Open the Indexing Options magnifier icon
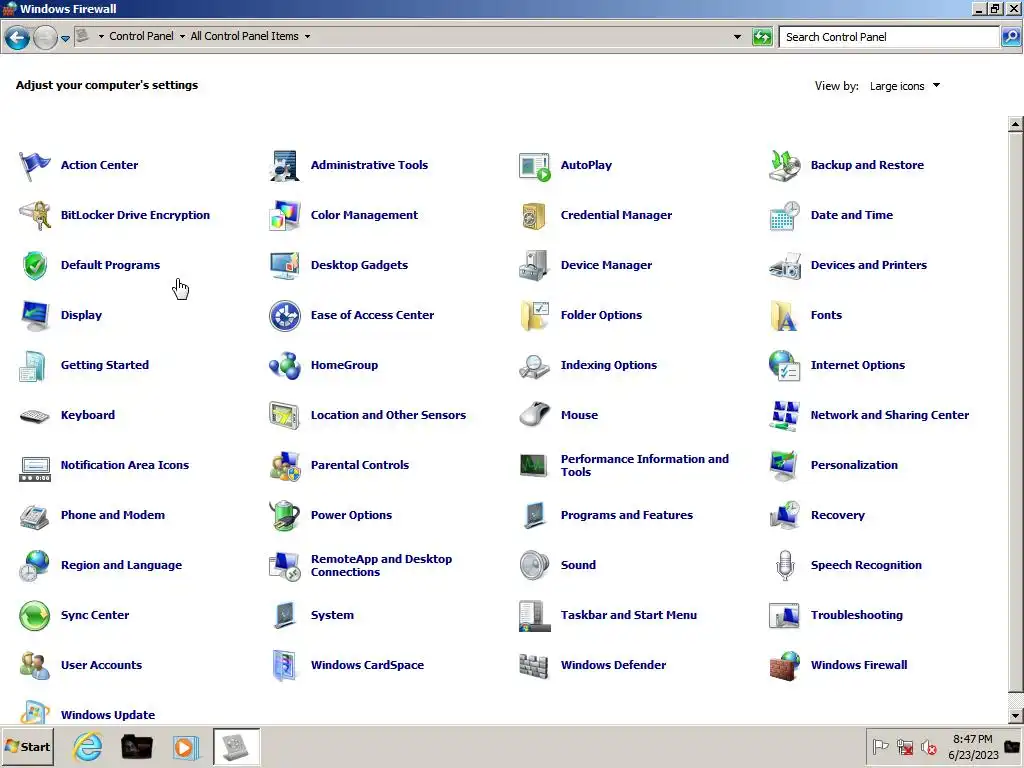This screenshot has width=1024, height=768. point(534,366)
